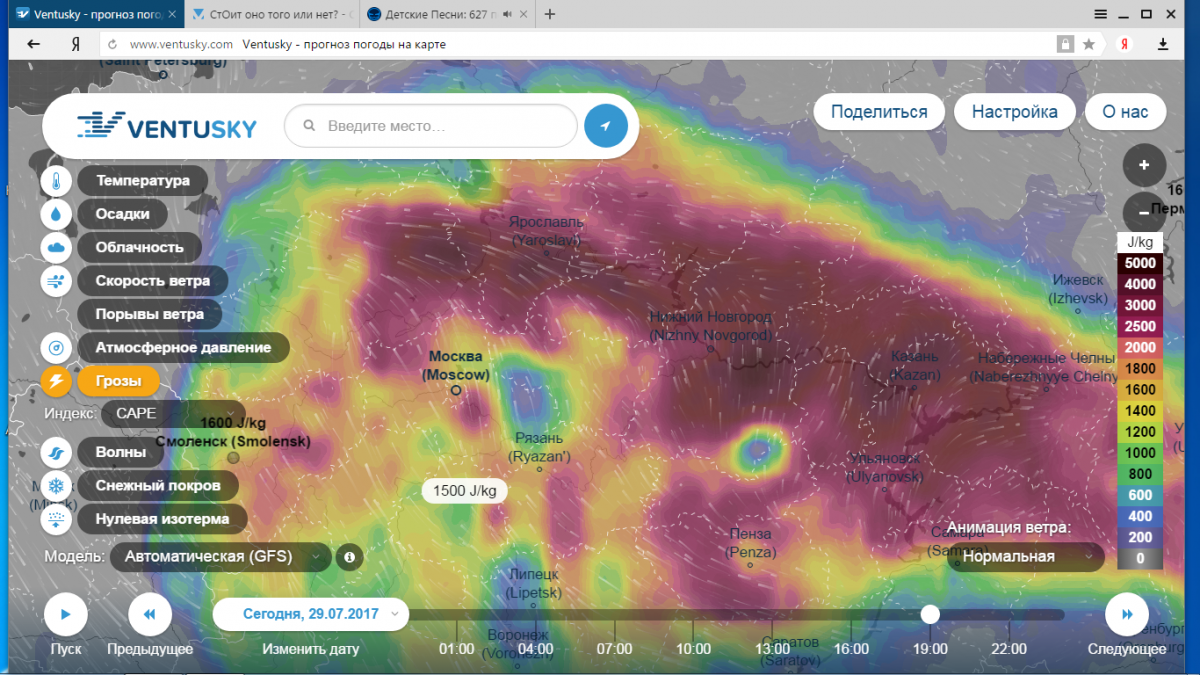
Task: Expand the CAPE index dropdown
Action: (173, 413)
